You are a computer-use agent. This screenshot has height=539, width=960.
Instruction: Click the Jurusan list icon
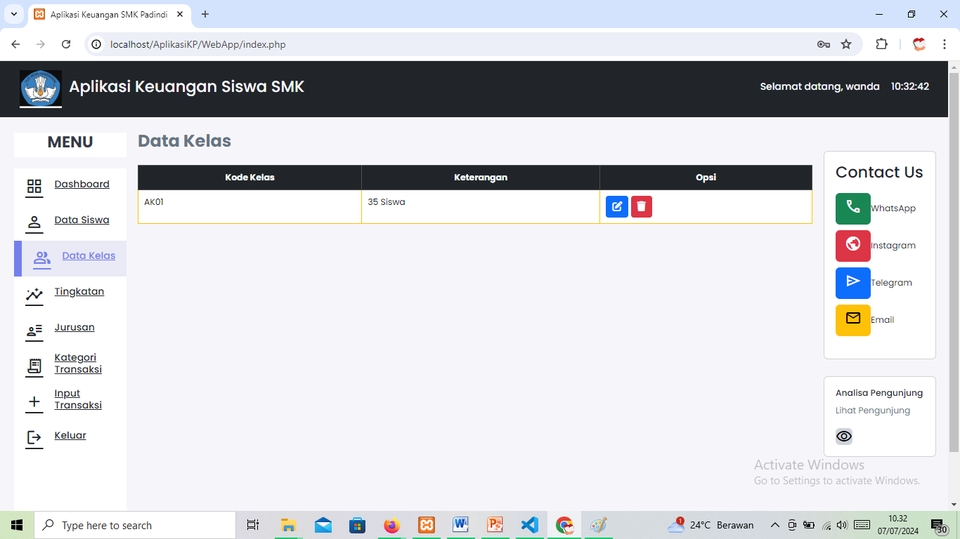click(x=34, y=331)
